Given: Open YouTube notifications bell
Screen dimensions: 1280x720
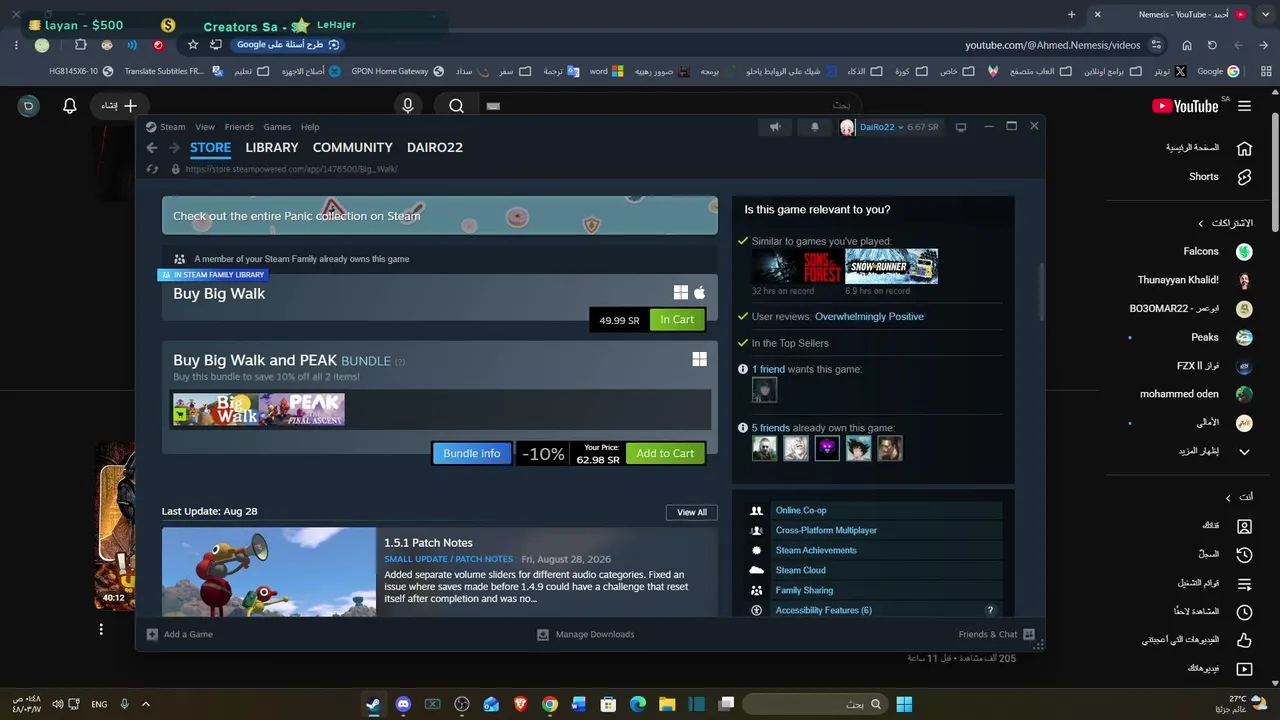Looking at the screenshot, I should (70, 105).
